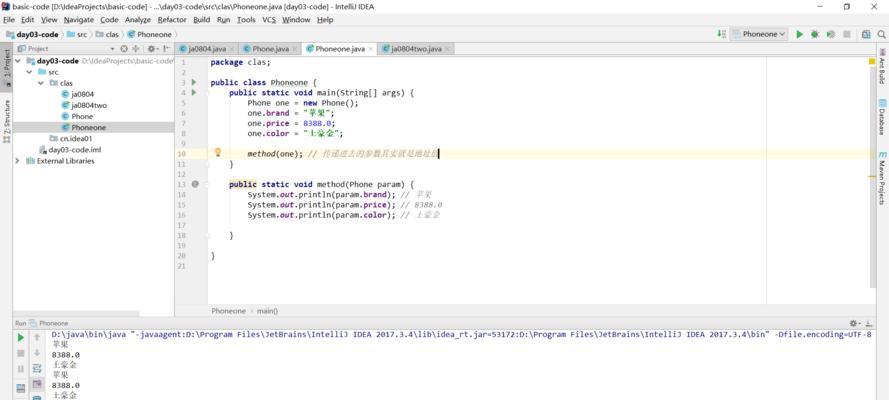Collapse the clas package node
889x400 pixels.
[x=41, y=83]
